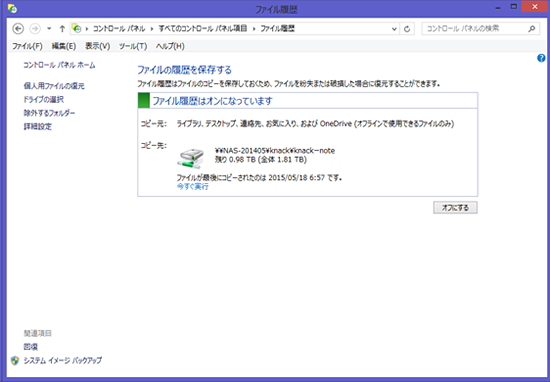550x382 pixels.
Task: Open the recent locations dropdown arrow
Action: 49,28
